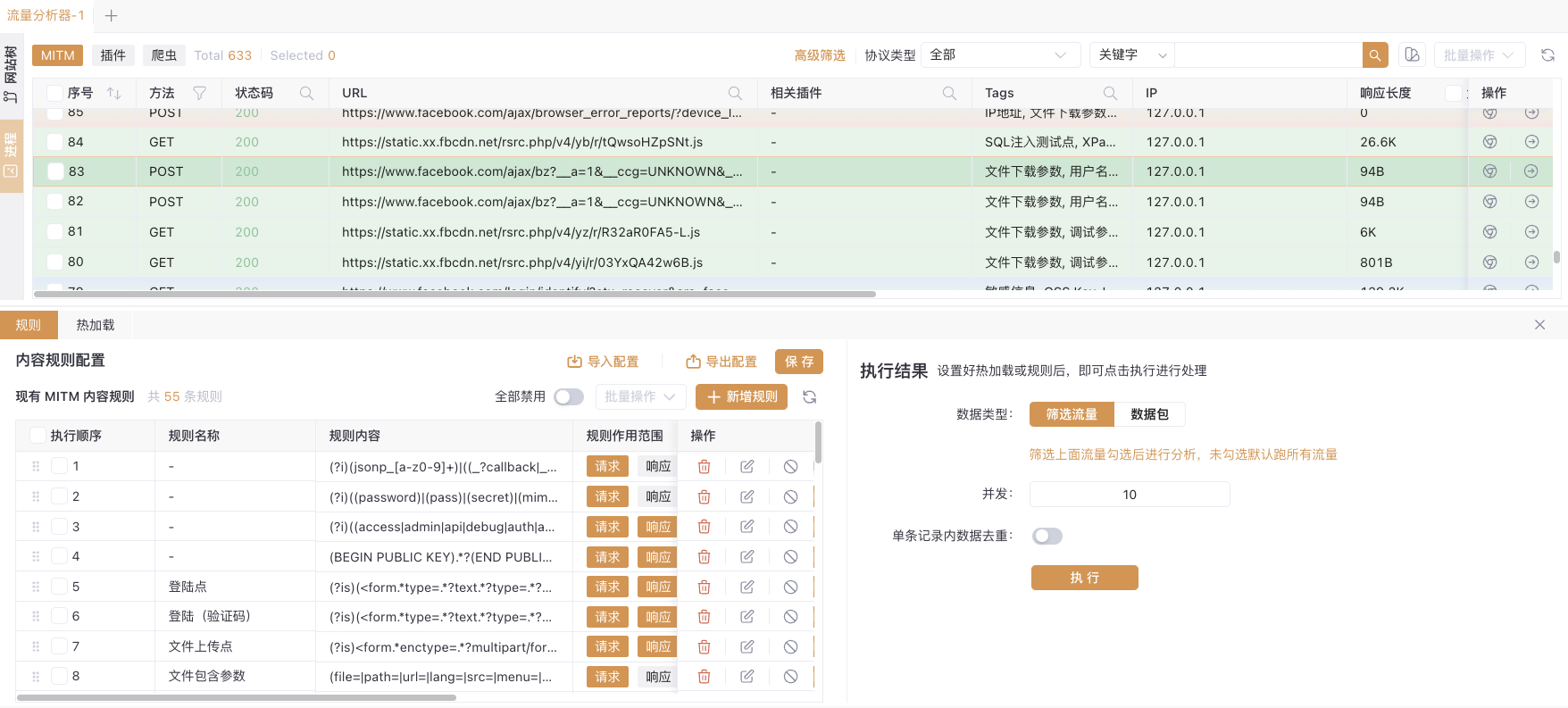1568x708 pixels.
Task: Open row 84 in browser icon
Action: click(x=1489, y=142)
